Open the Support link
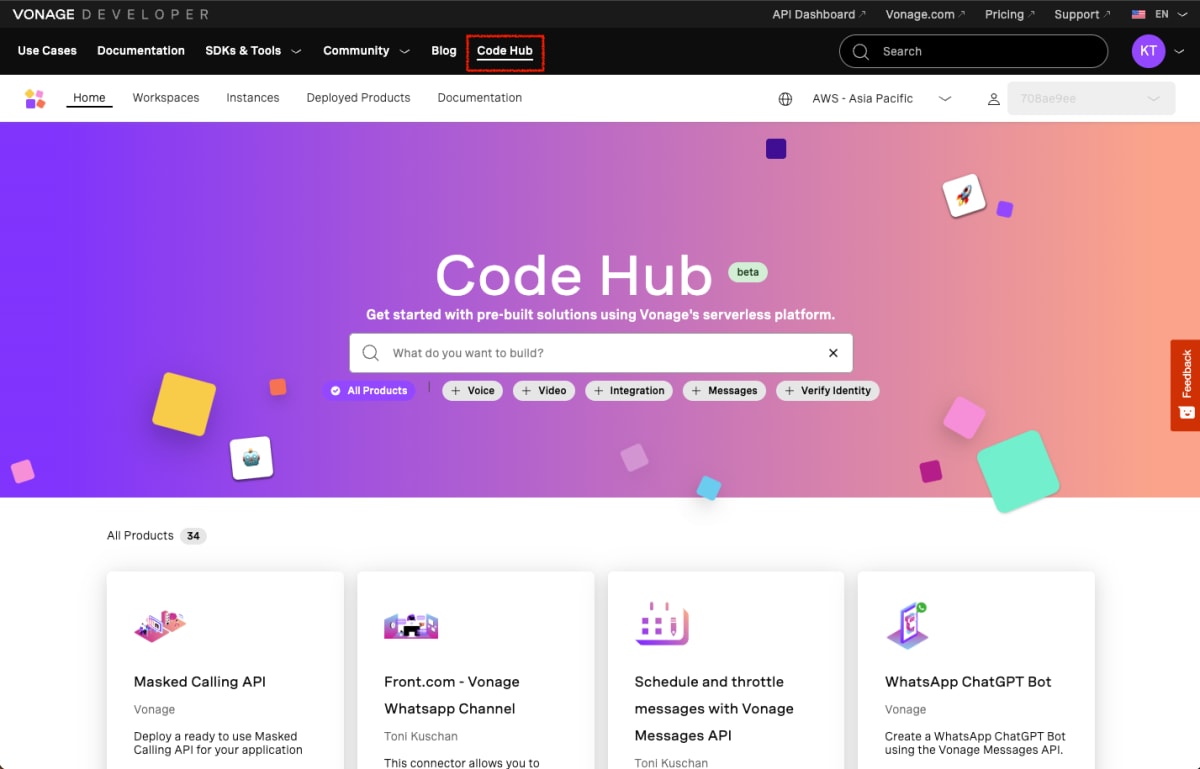The height and width of the screenshot is (769, 1200). click(x=1082, y=15)
